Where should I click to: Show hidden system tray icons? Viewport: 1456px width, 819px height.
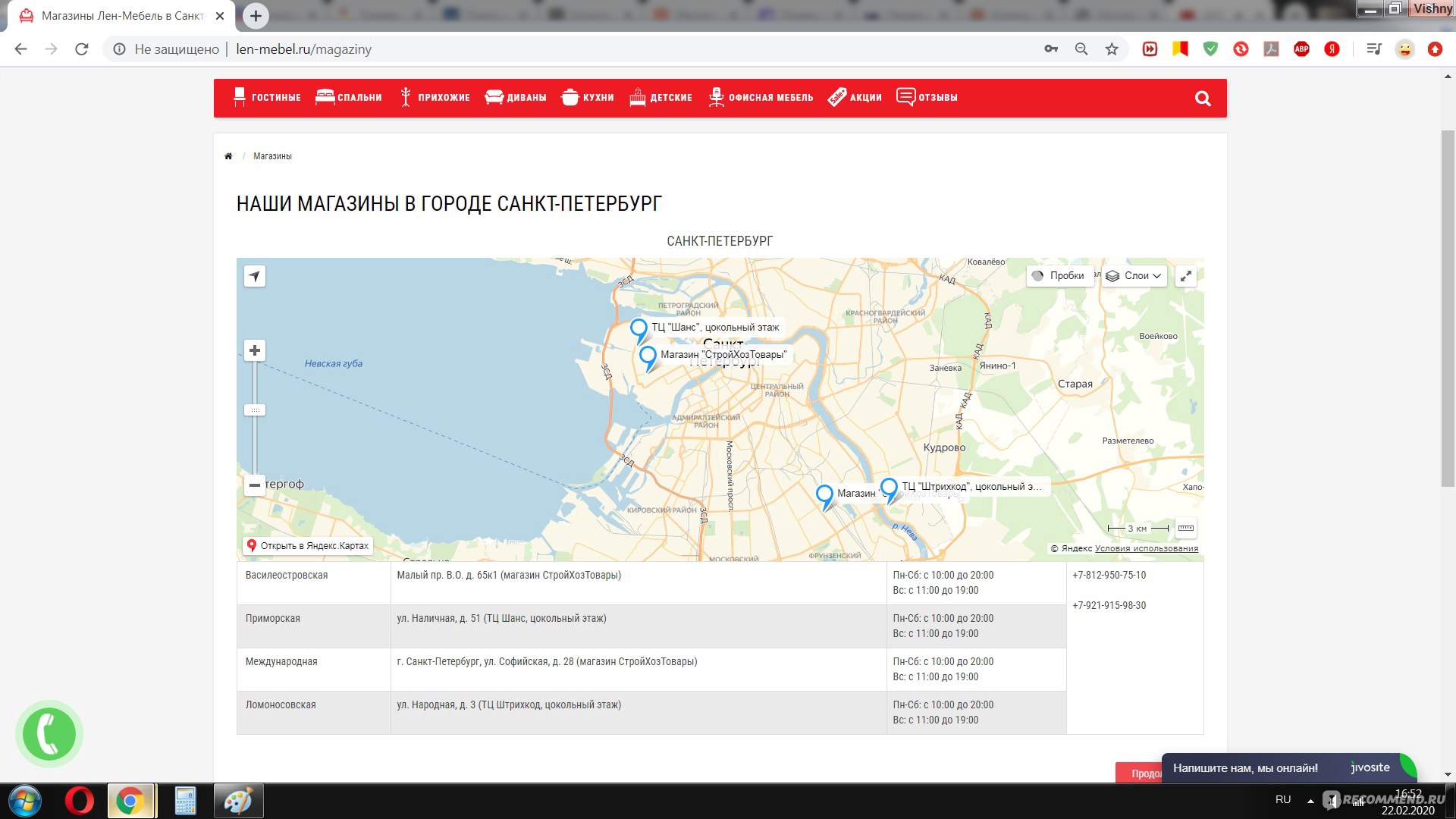[x=1310, y=800]
